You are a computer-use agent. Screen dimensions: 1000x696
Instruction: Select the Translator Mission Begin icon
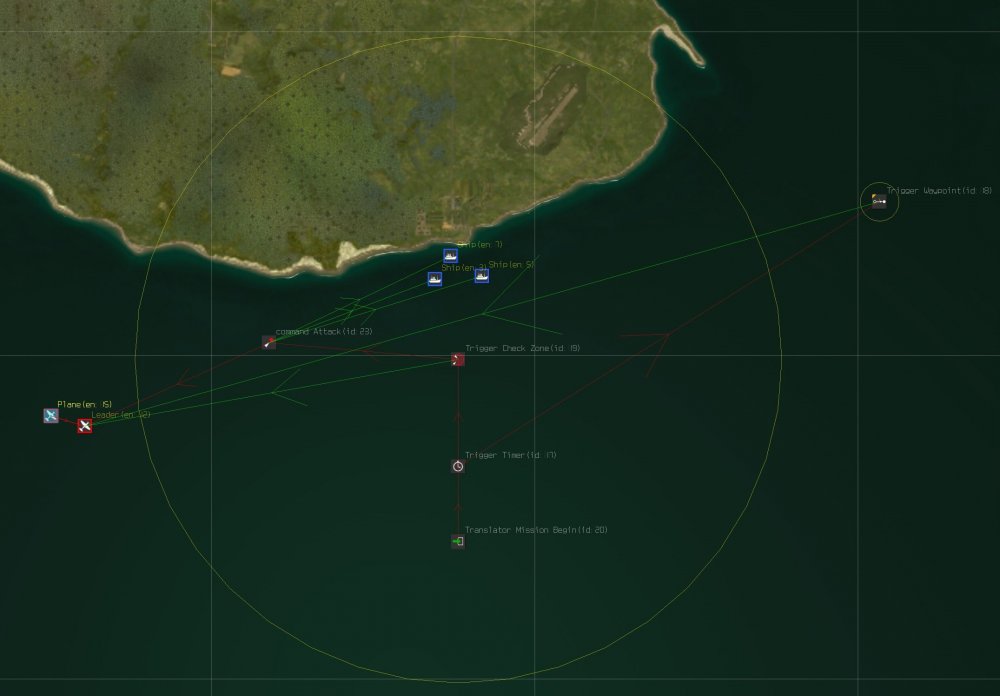click(458, 541)
